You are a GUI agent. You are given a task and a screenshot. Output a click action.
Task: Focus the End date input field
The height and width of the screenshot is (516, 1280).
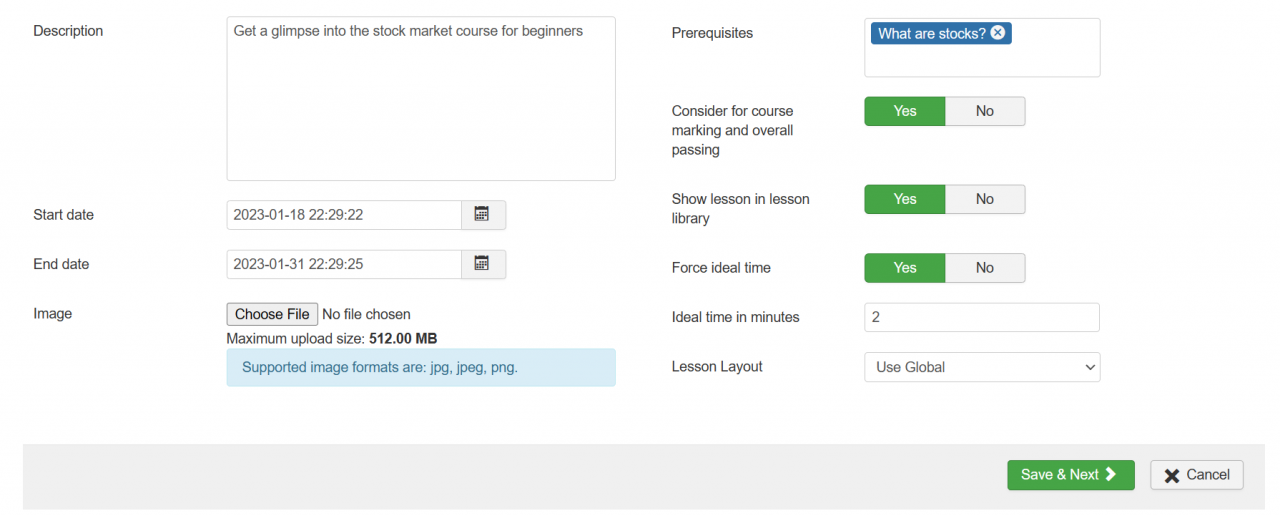343,264
